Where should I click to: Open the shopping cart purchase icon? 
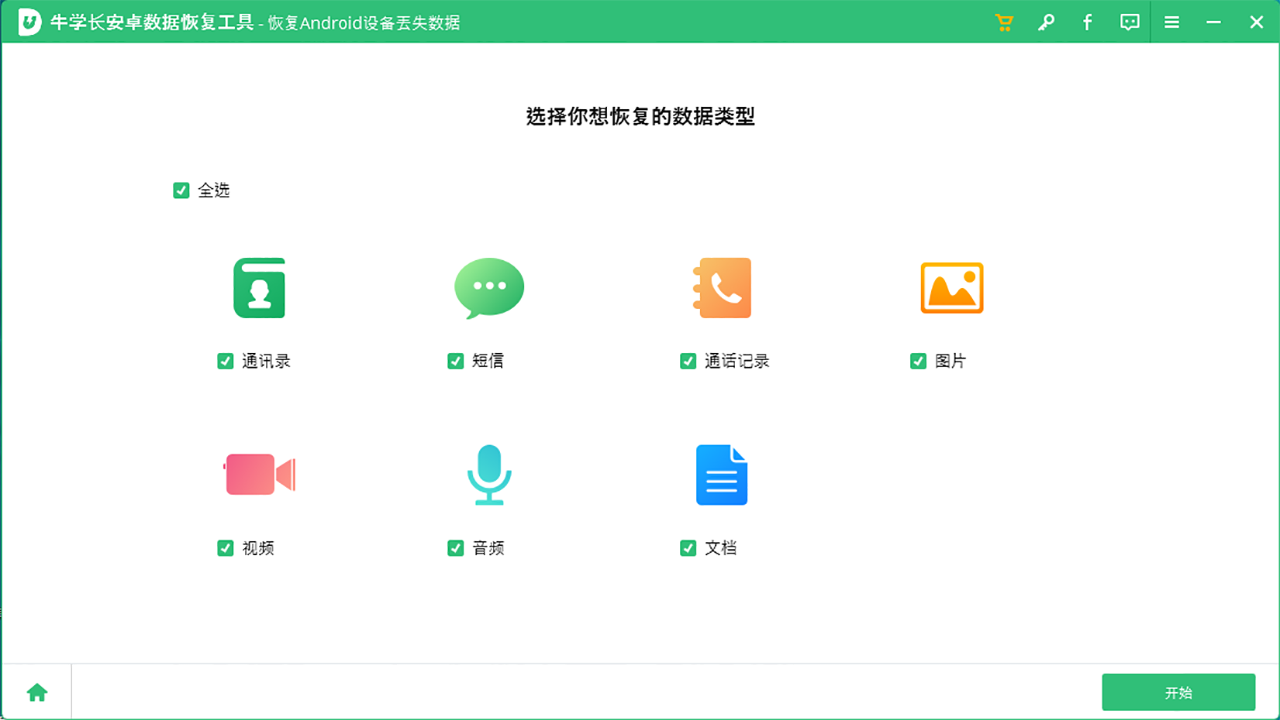point(1003,21)
